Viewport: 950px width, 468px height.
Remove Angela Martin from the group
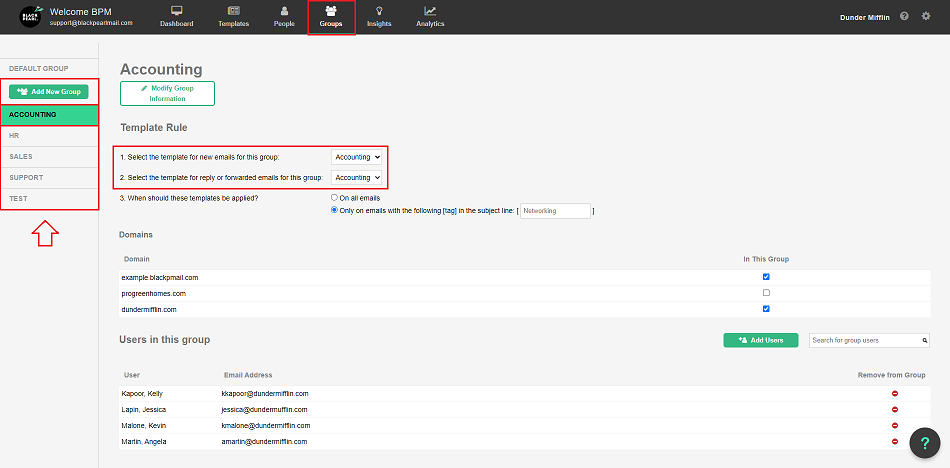(x=894, y=441)
